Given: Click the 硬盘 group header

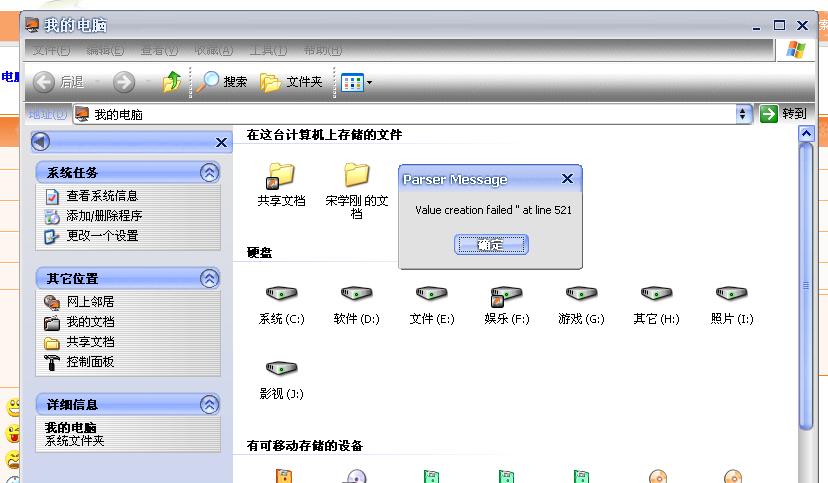Looking at the screenshot, I should pyautogui.click(x=259, y=253).
